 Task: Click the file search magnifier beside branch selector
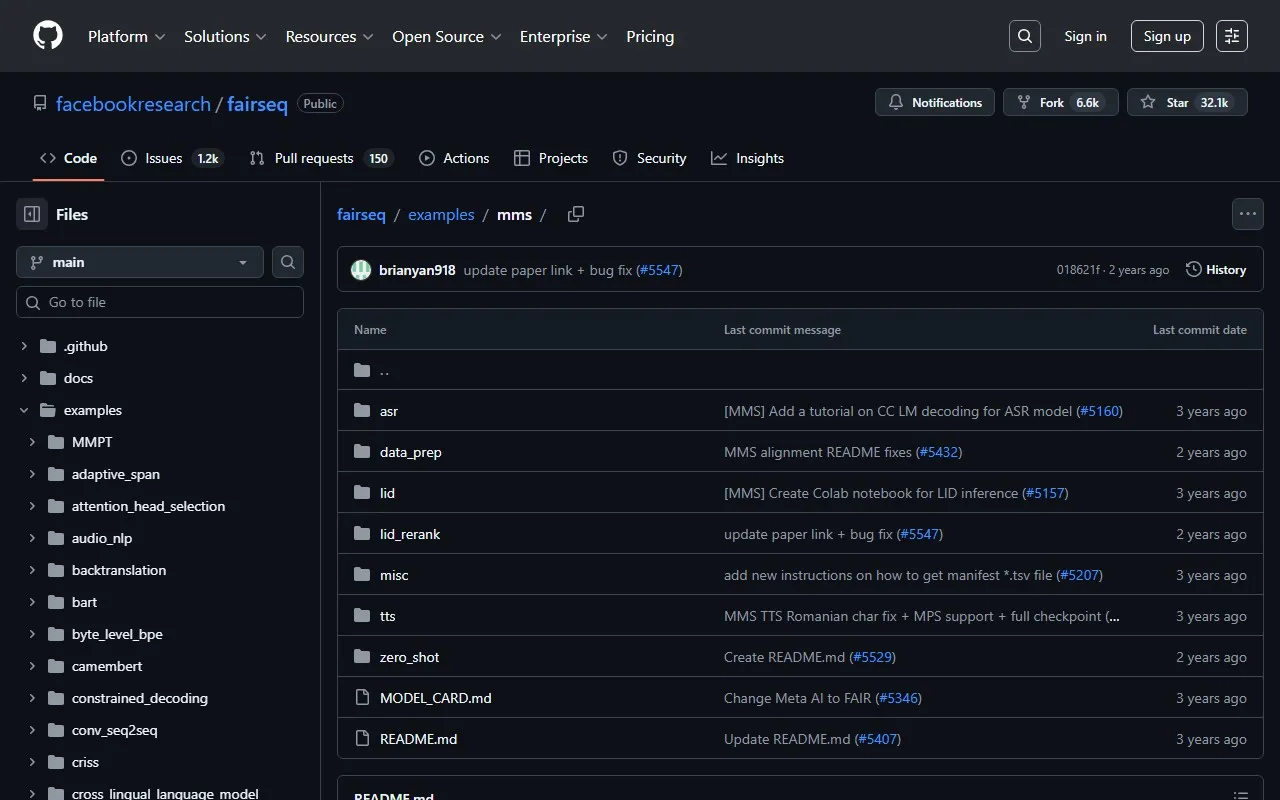coord(288,262)
